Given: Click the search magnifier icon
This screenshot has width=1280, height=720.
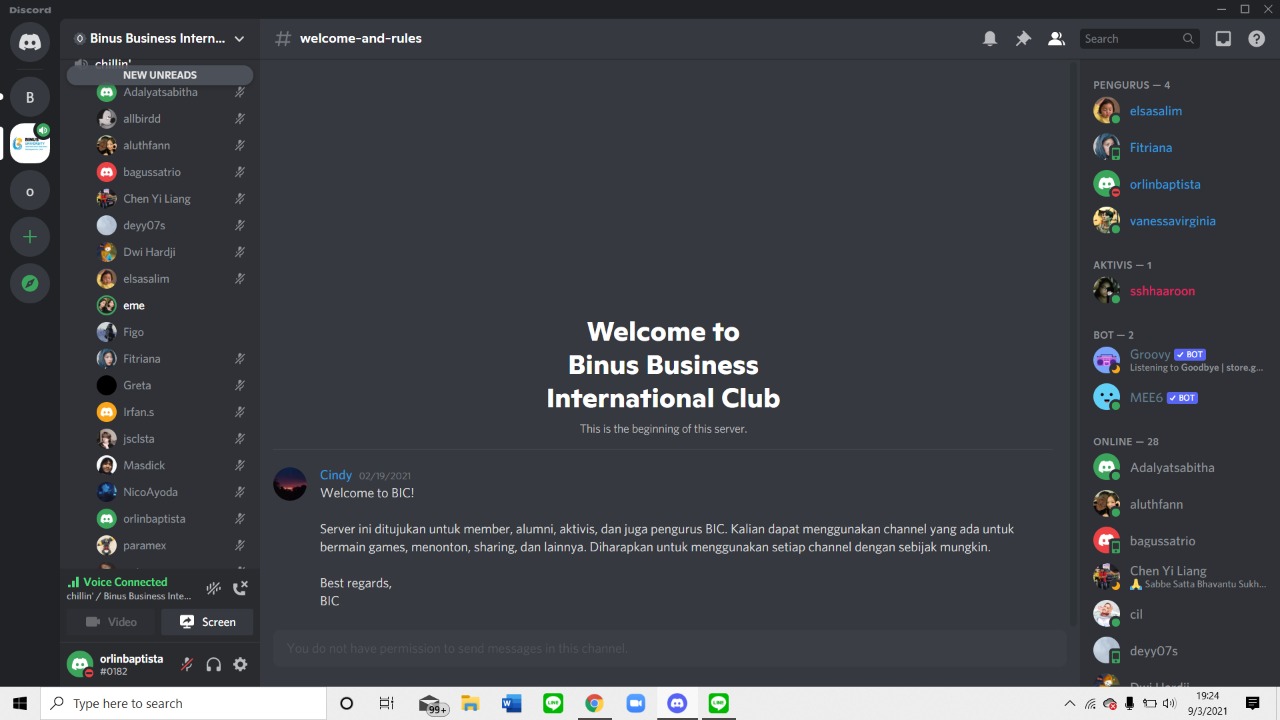Looking at the screenshot, I should click(x=1188, y=39).
